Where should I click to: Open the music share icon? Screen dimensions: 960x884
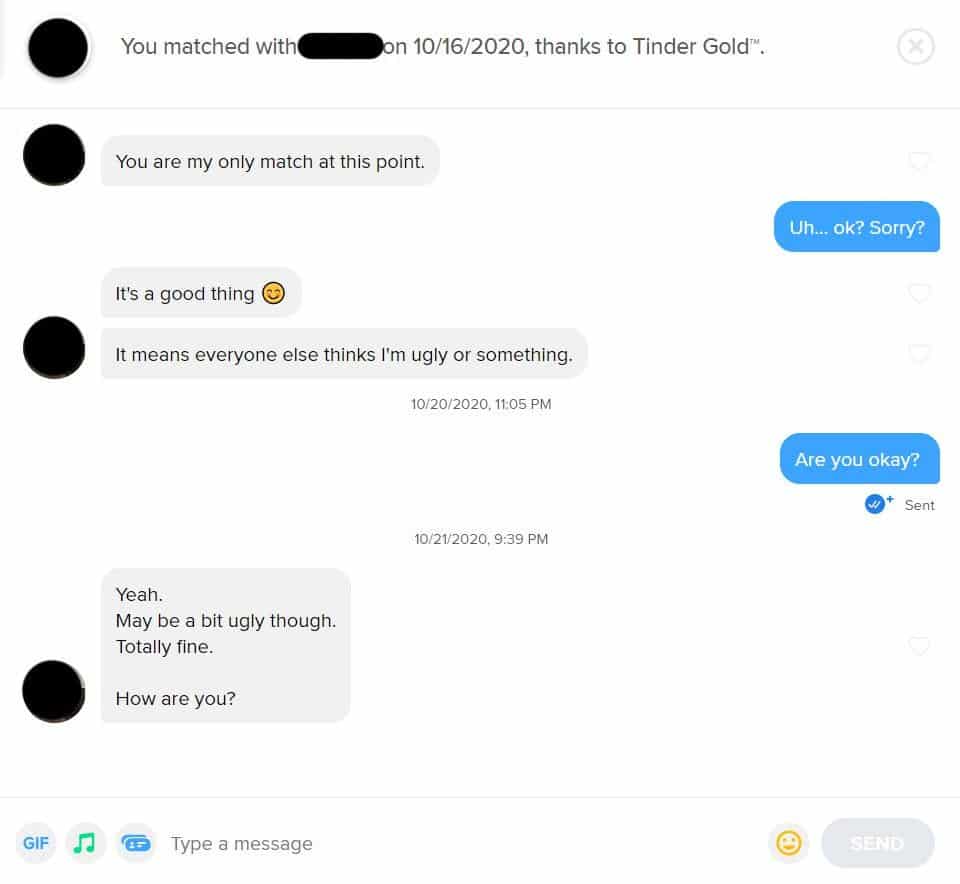pos(85,843)
